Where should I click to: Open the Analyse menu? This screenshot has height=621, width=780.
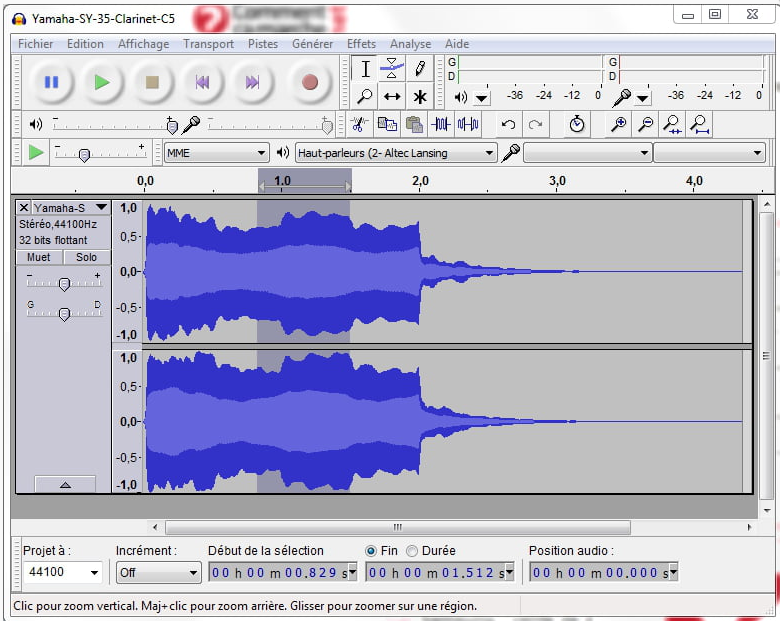[x=410, y=44]
